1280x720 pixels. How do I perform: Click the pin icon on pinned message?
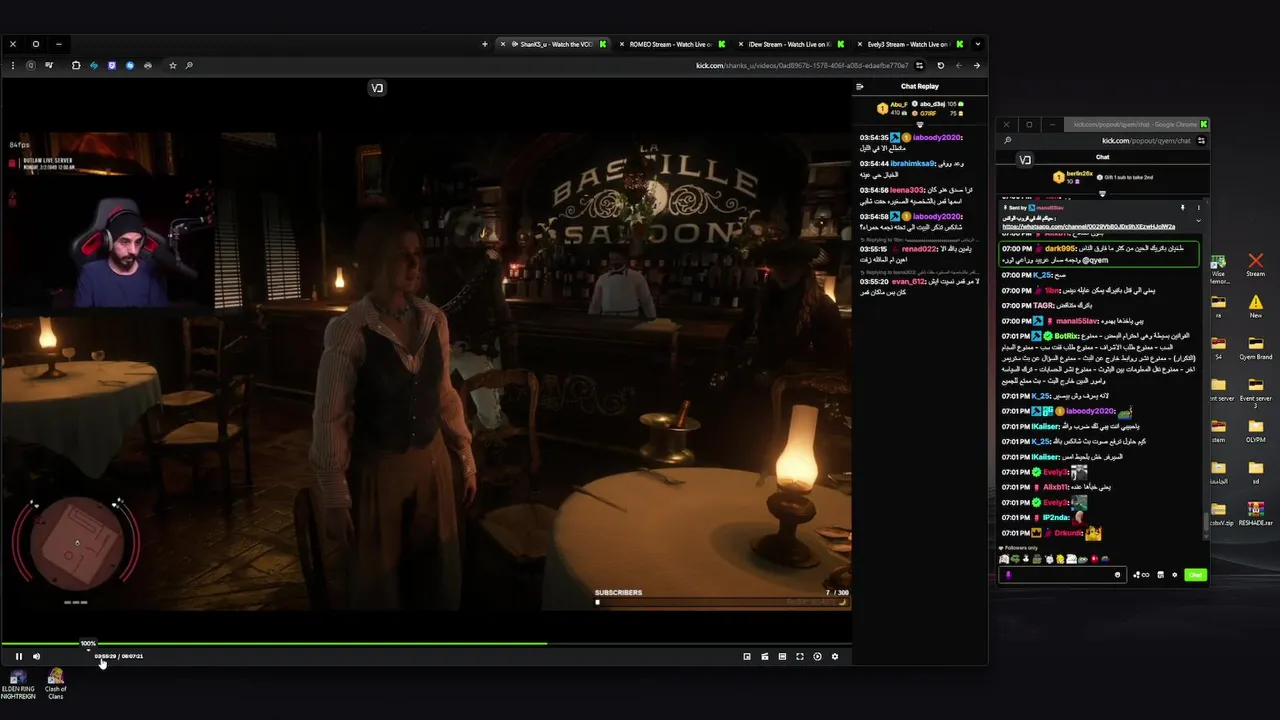click(1182, 207)
